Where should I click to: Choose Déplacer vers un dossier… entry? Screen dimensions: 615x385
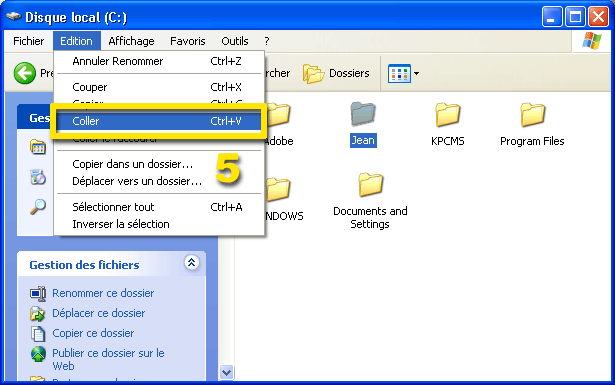click(159, 181)
